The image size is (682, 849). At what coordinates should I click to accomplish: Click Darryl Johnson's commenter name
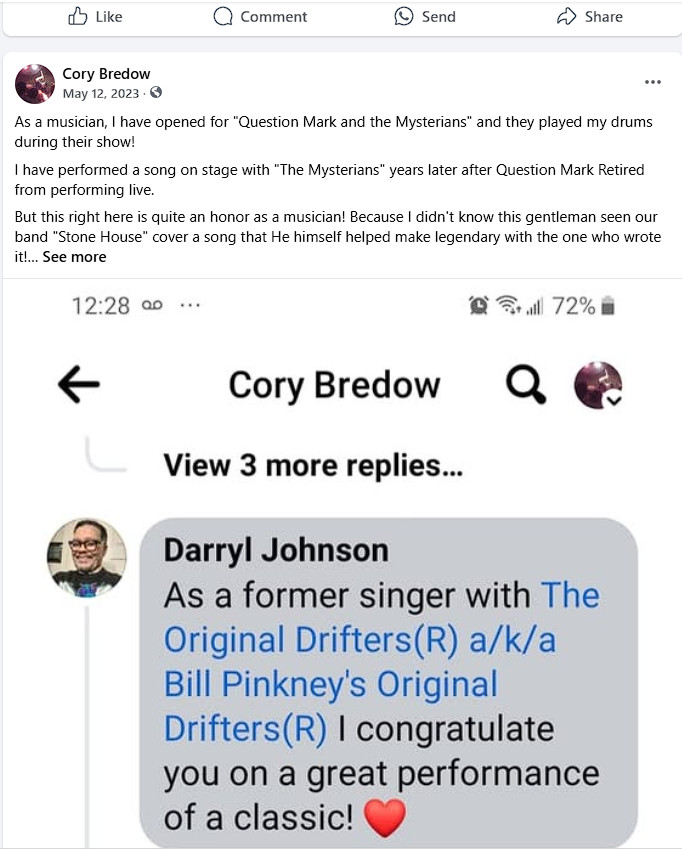pyautogui.click(x=275, y=550)
